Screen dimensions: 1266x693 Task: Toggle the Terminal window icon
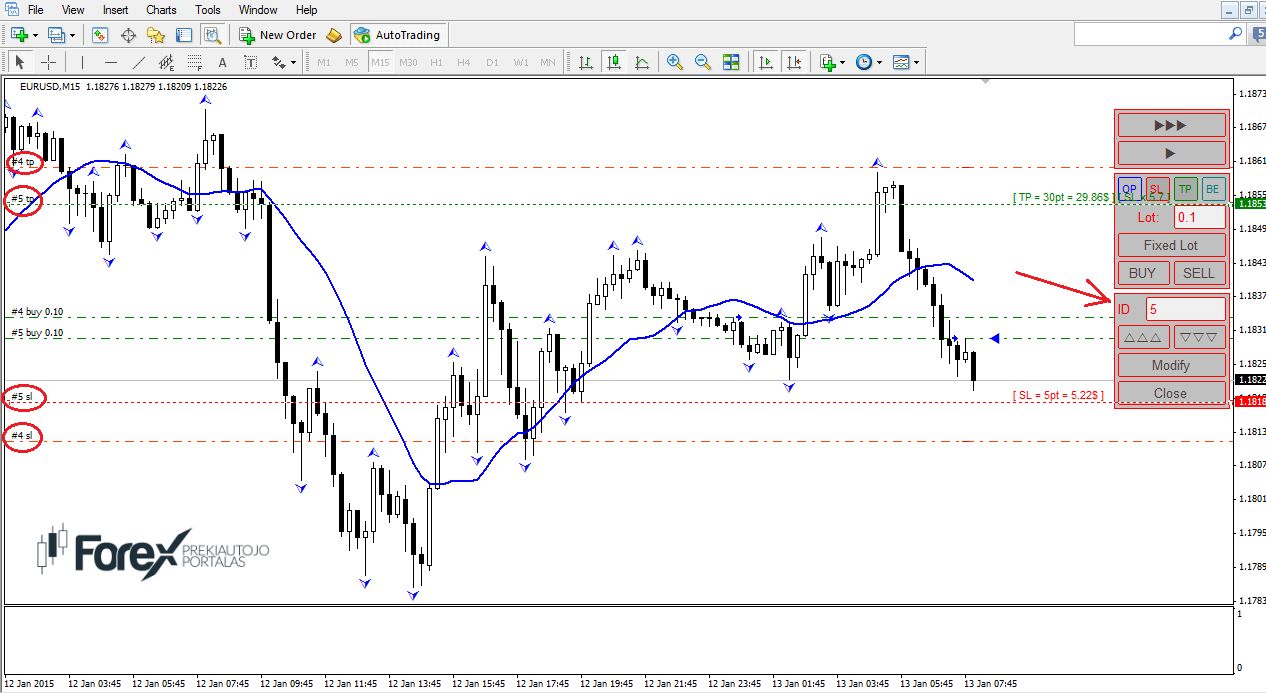(184, 35)
